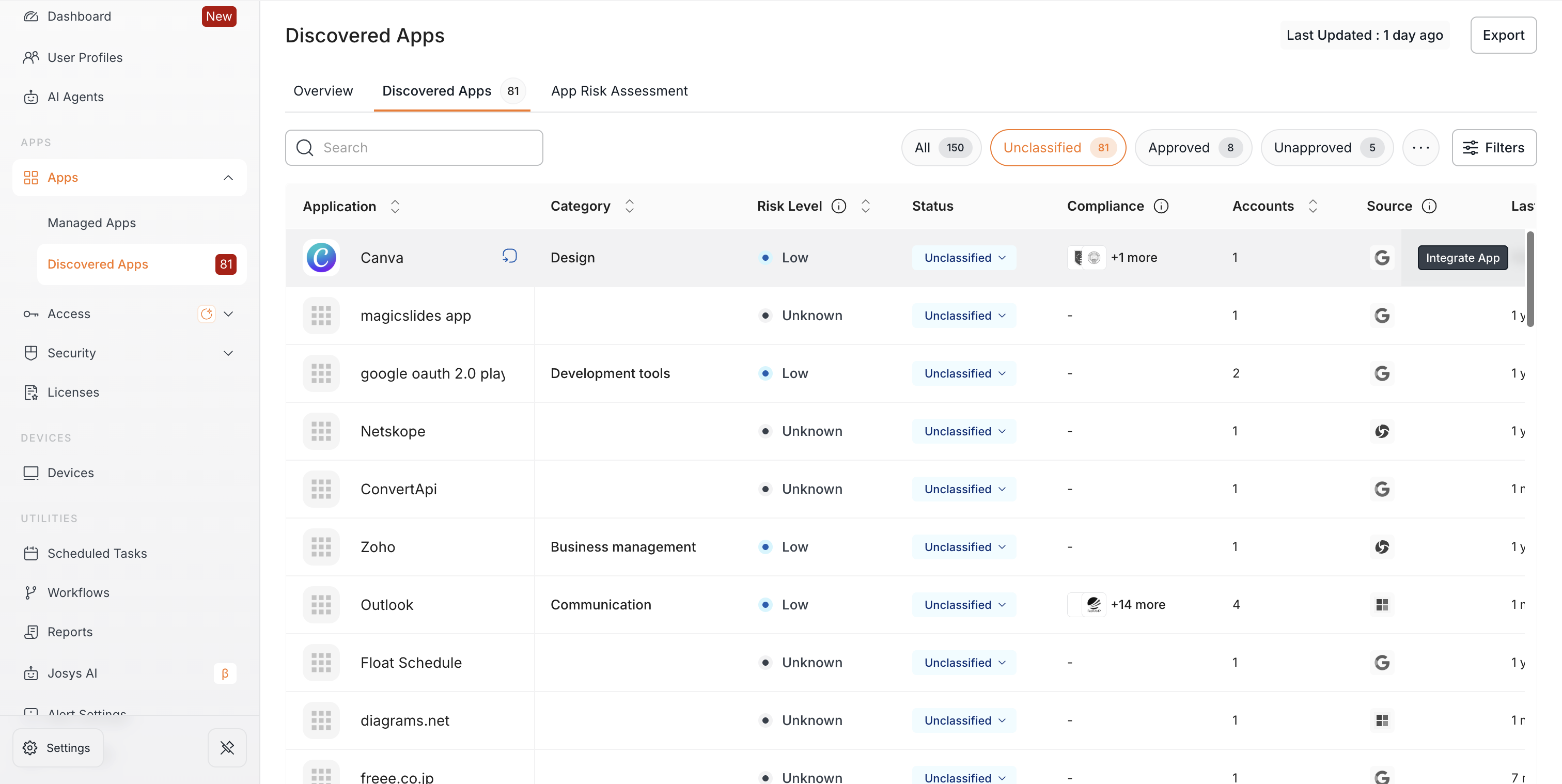Show Compliance info icon
Image resolution: width=1562 pixels, height=784 pixels.
pos(1161,206)
